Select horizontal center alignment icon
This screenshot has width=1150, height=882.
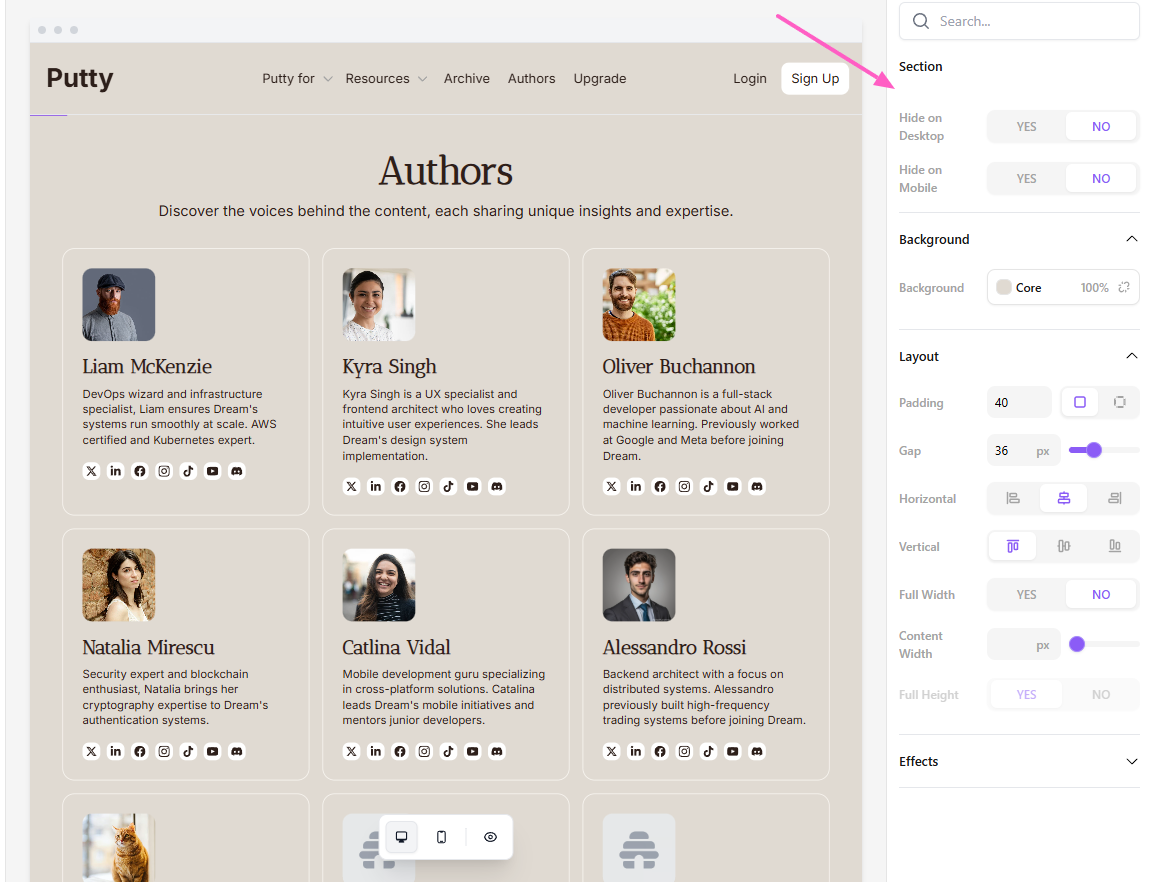(1063, 498)
